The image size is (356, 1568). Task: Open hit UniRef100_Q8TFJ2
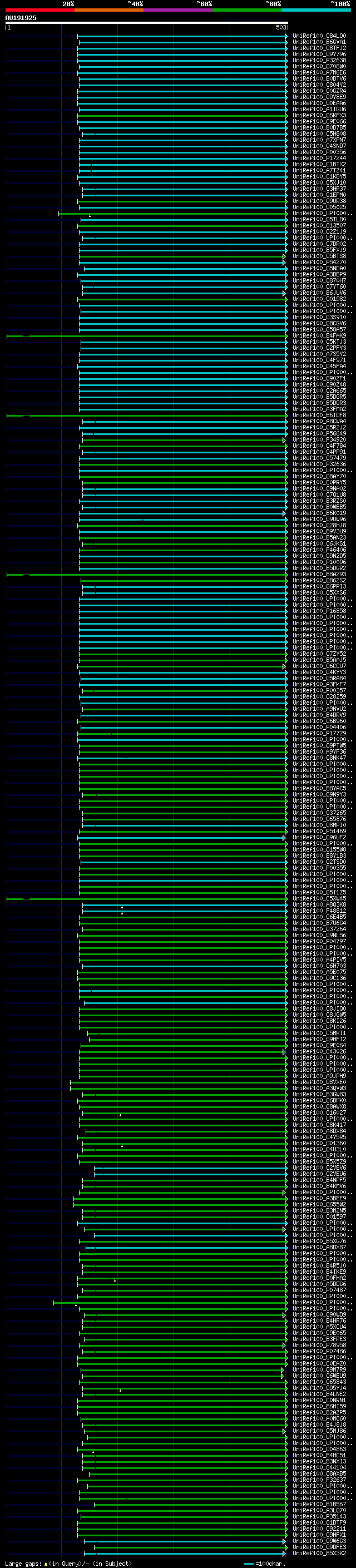(319, 48)
